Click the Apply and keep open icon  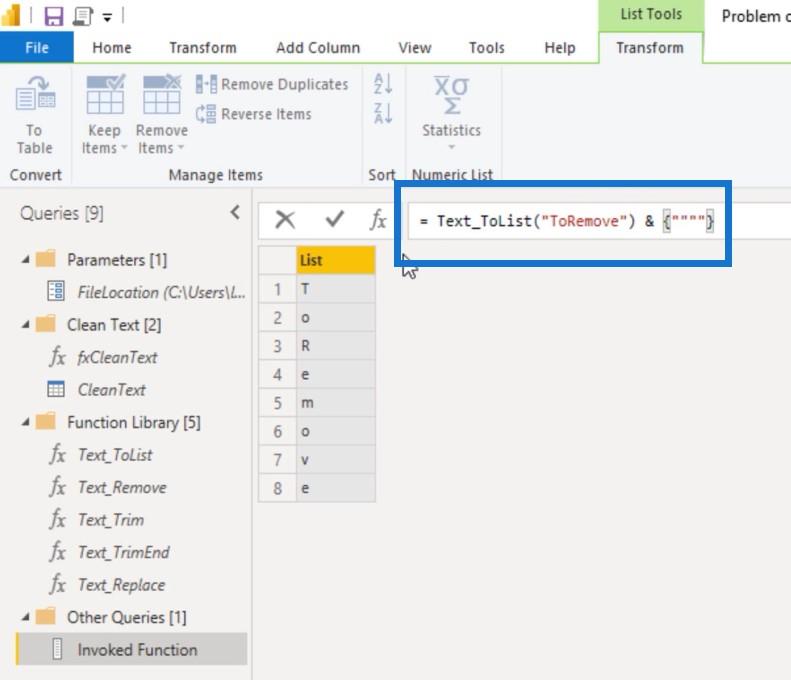tap(83, 16)
